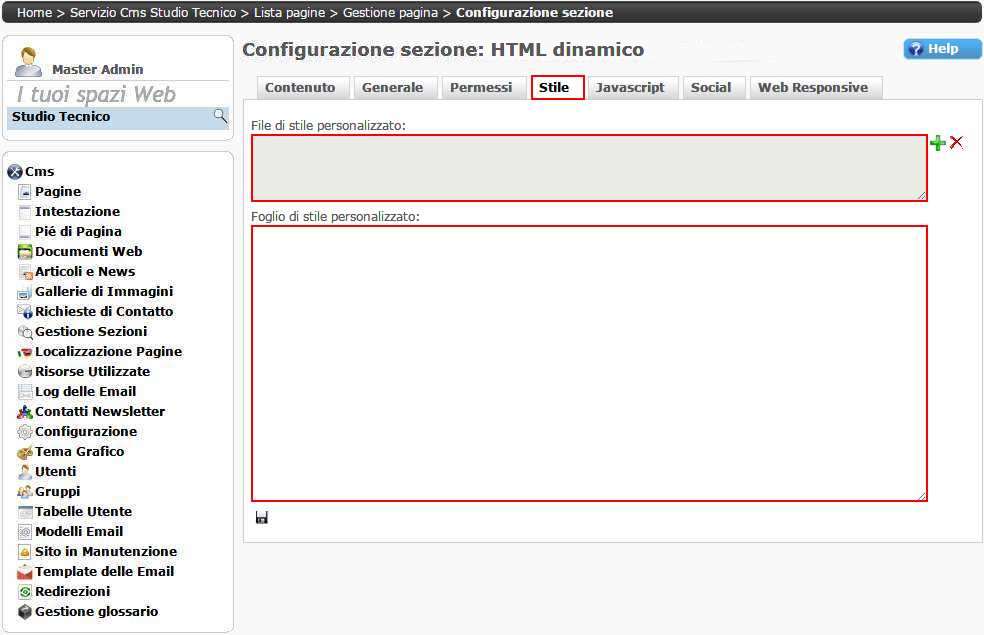Go to Lista pagine in breadcrumb

coord(290,13)
